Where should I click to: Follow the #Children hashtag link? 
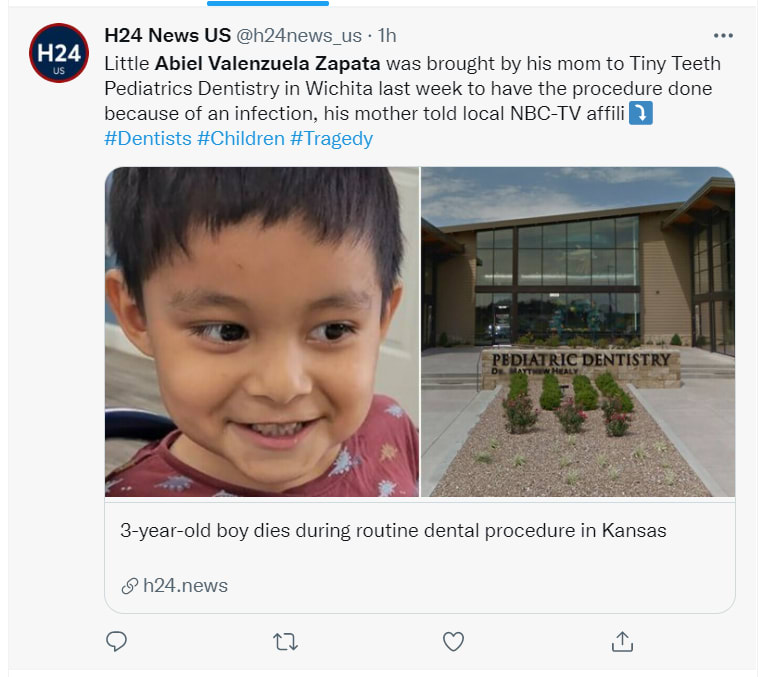[240, 139]
